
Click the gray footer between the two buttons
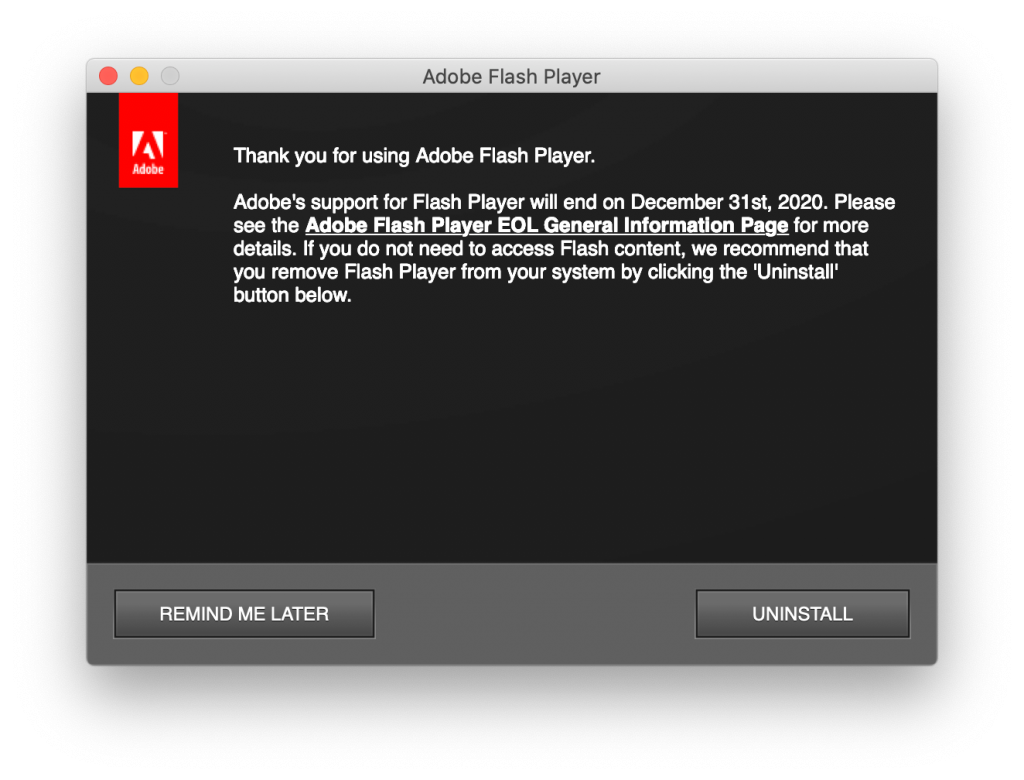pyautogui.click(x=535, y=614)
